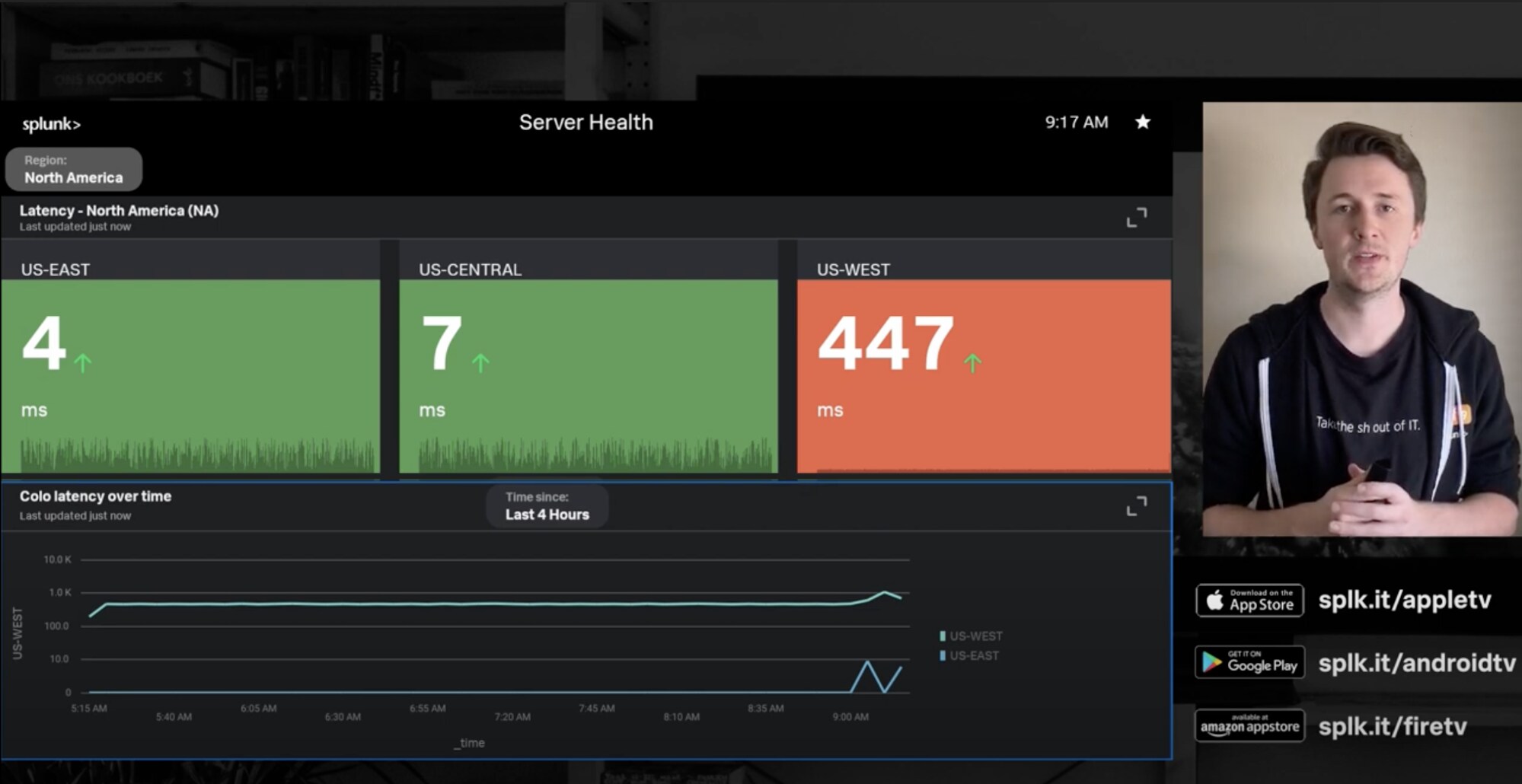1522x784 pixels.
Task: Click the 9:00 AM axis label
Action: click(850, 717)
